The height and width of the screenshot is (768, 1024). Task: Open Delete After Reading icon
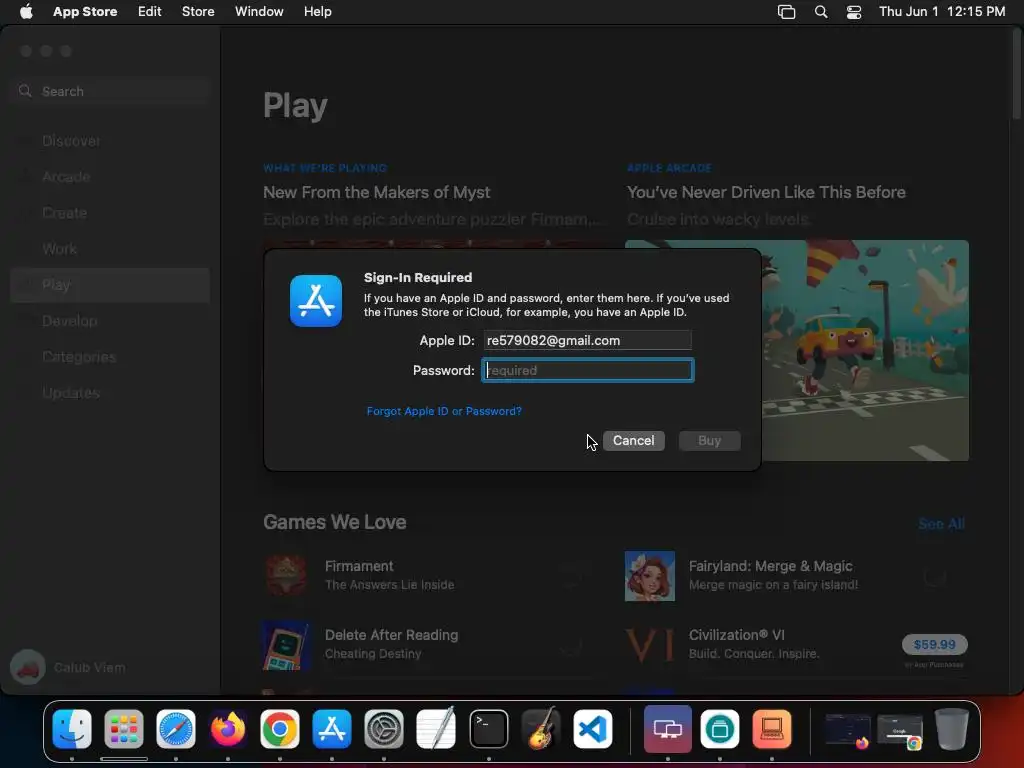pos(286,645)
